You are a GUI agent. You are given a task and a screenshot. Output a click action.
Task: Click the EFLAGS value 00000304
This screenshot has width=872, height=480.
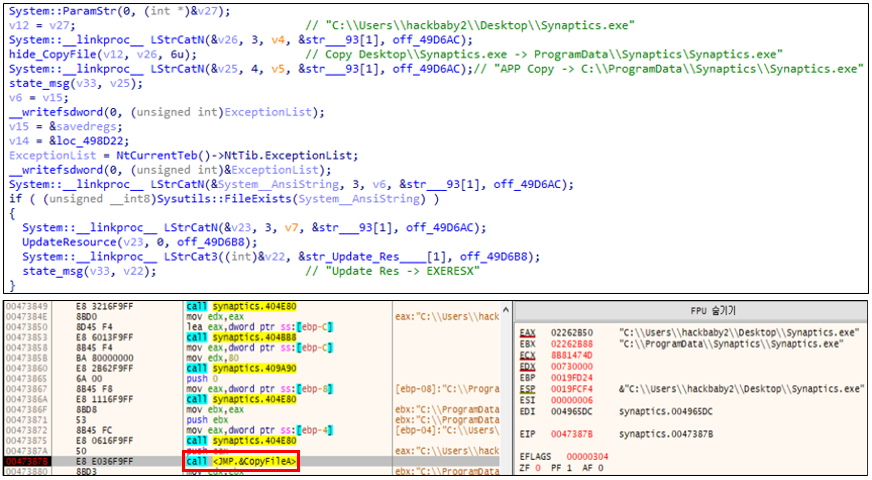[587, 457]
